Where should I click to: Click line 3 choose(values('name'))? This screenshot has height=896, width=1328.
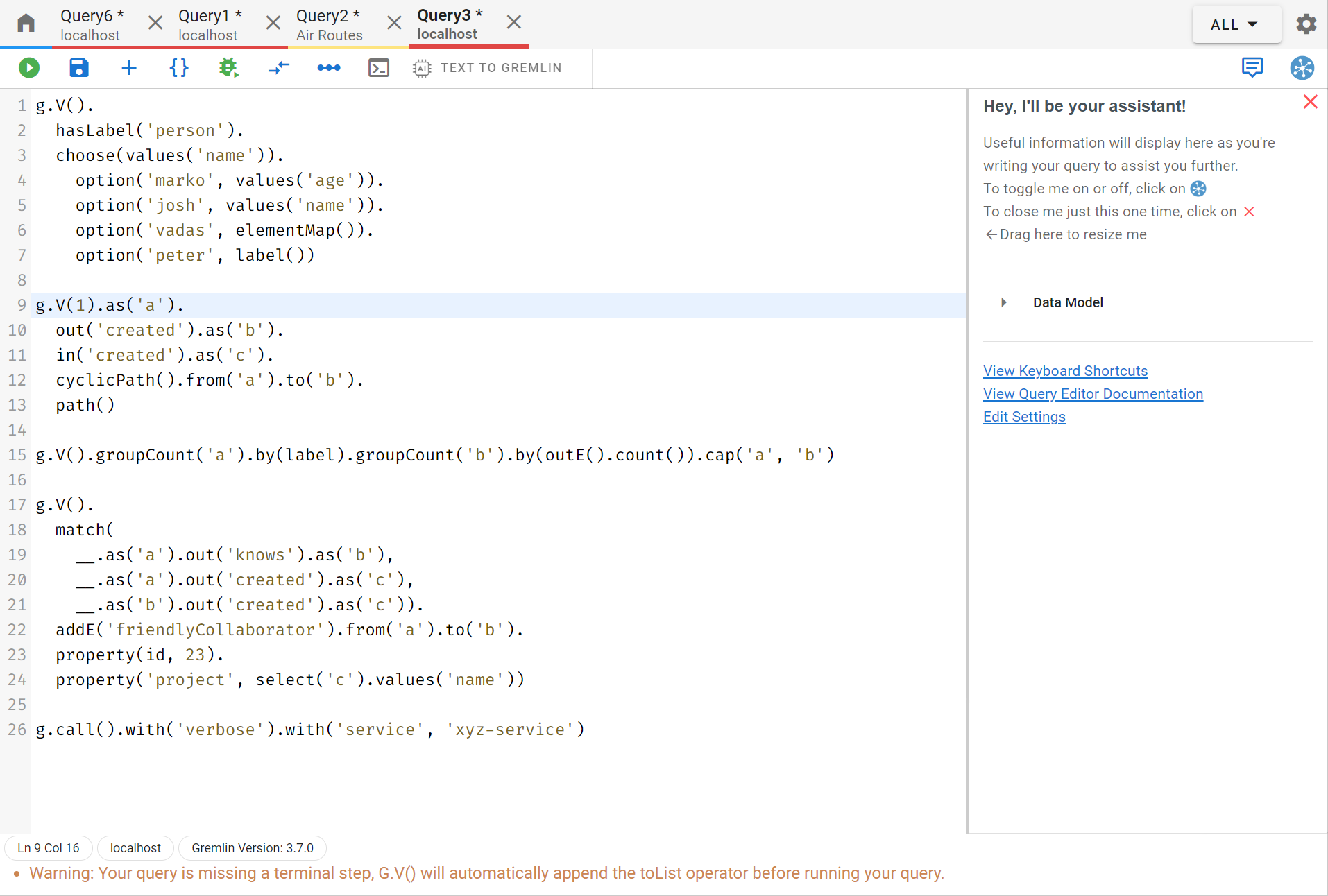[x=169, y=155]
